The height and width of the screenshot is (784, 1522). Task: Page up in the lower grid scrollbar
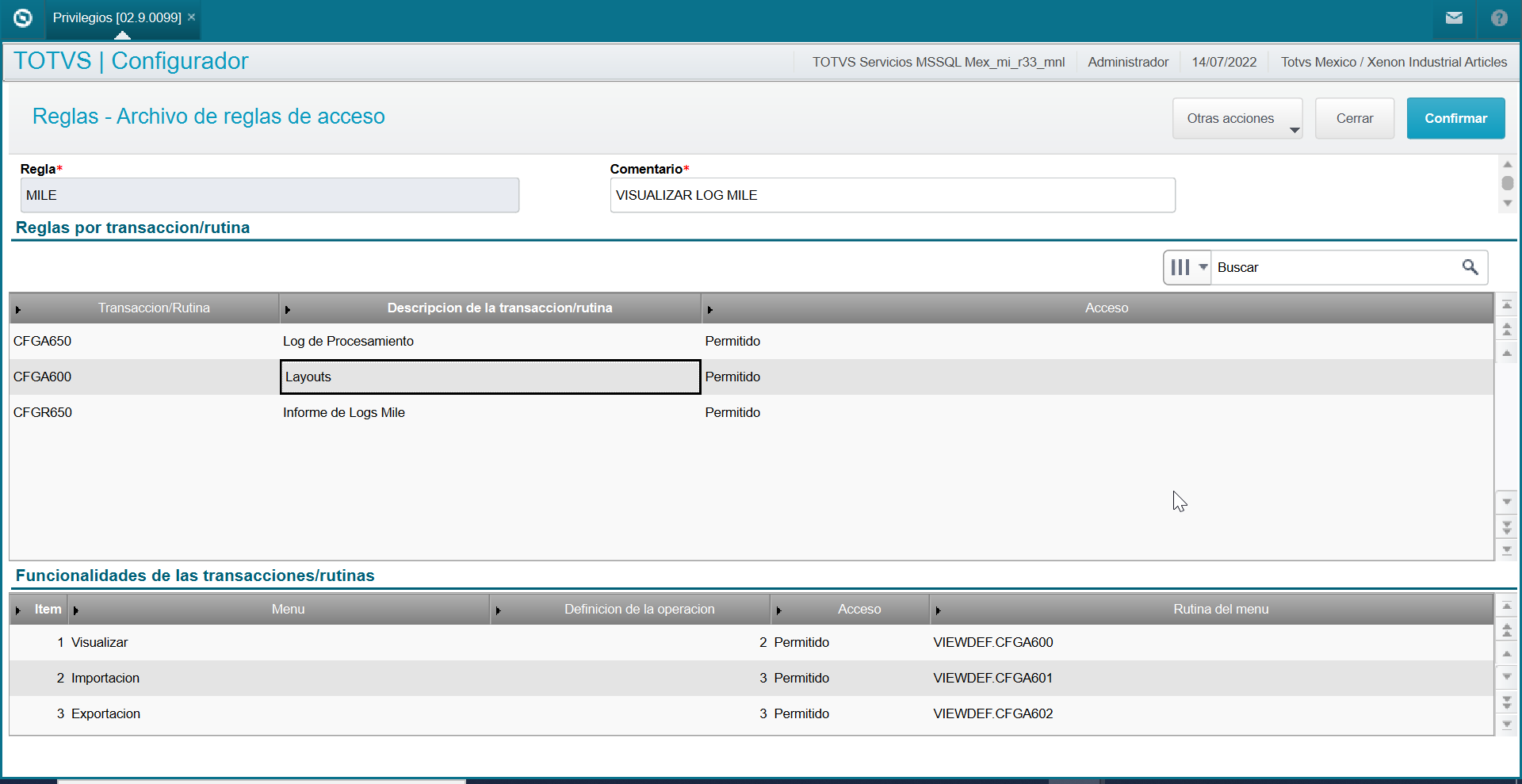[x=1507, y=630]
